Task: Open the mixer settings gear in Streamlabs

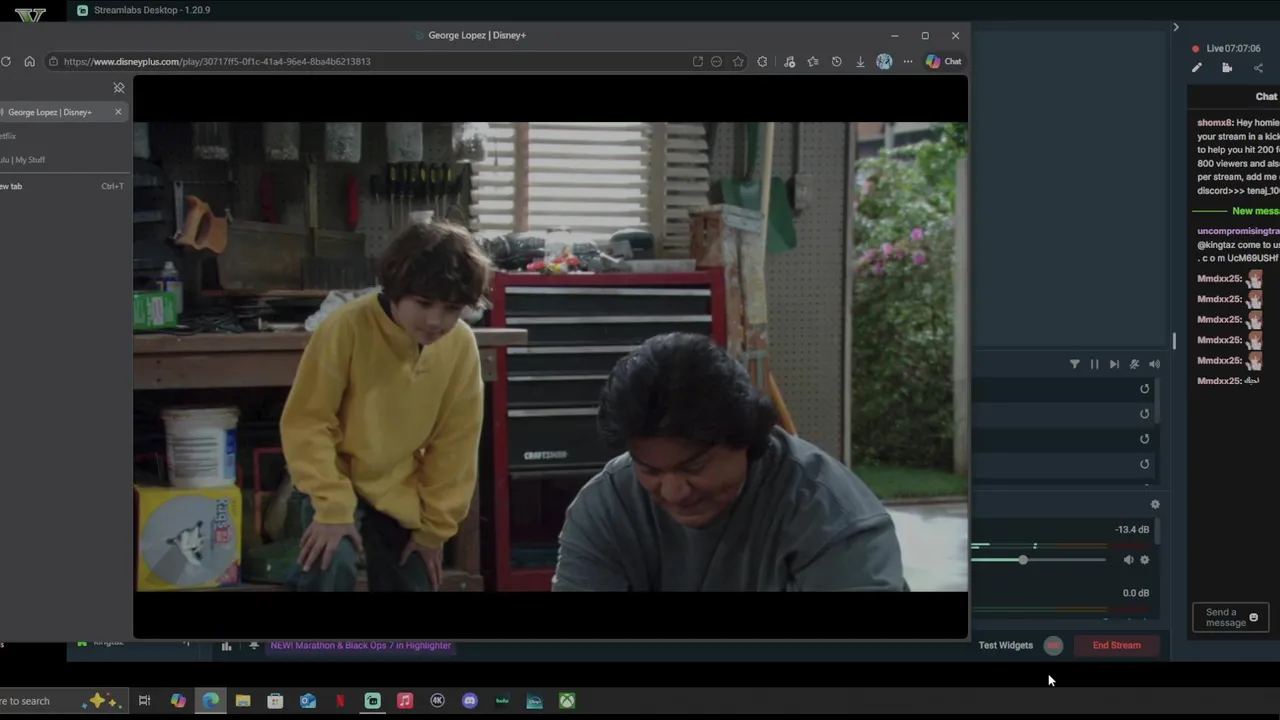Action: pos(1155,505)
